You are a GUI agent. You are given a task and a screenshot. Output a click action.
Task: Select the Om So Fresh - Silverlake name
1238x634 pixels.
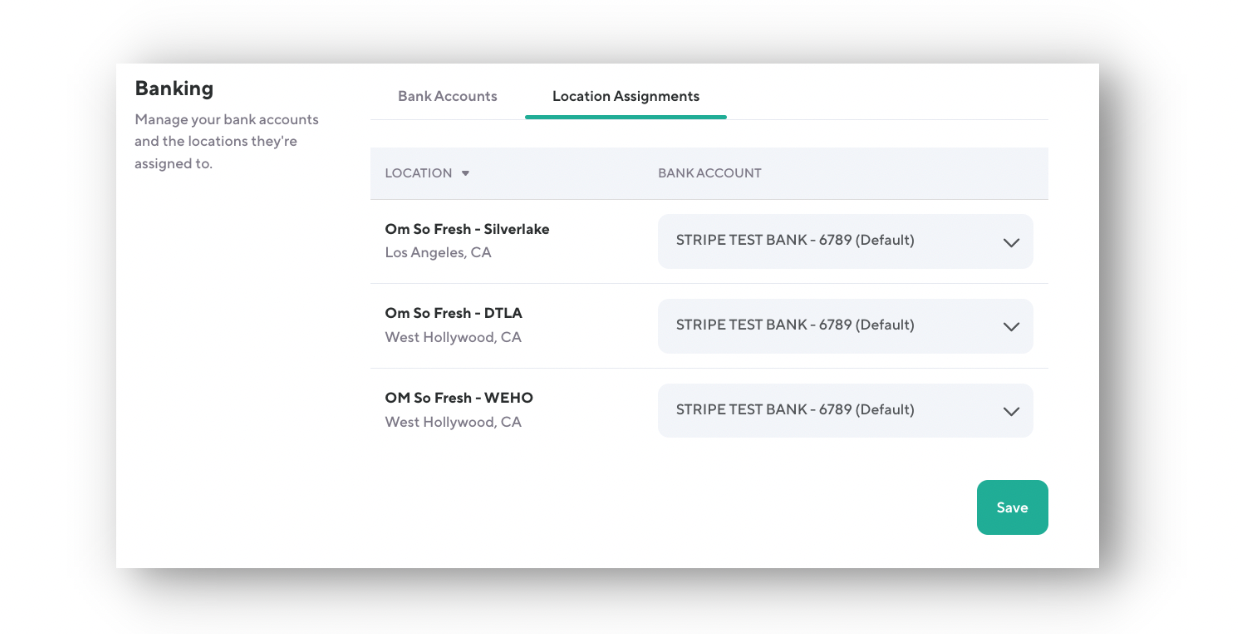point(467,229)
